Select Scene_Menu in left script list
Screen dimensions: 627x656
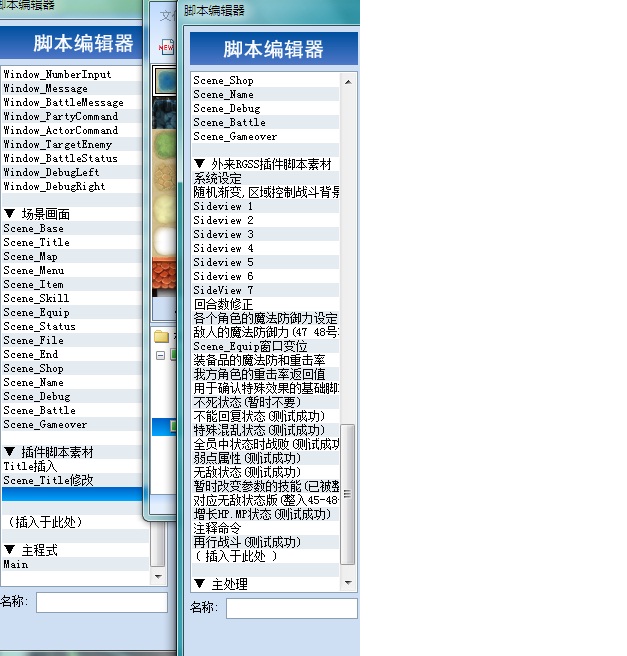(72, 270)
